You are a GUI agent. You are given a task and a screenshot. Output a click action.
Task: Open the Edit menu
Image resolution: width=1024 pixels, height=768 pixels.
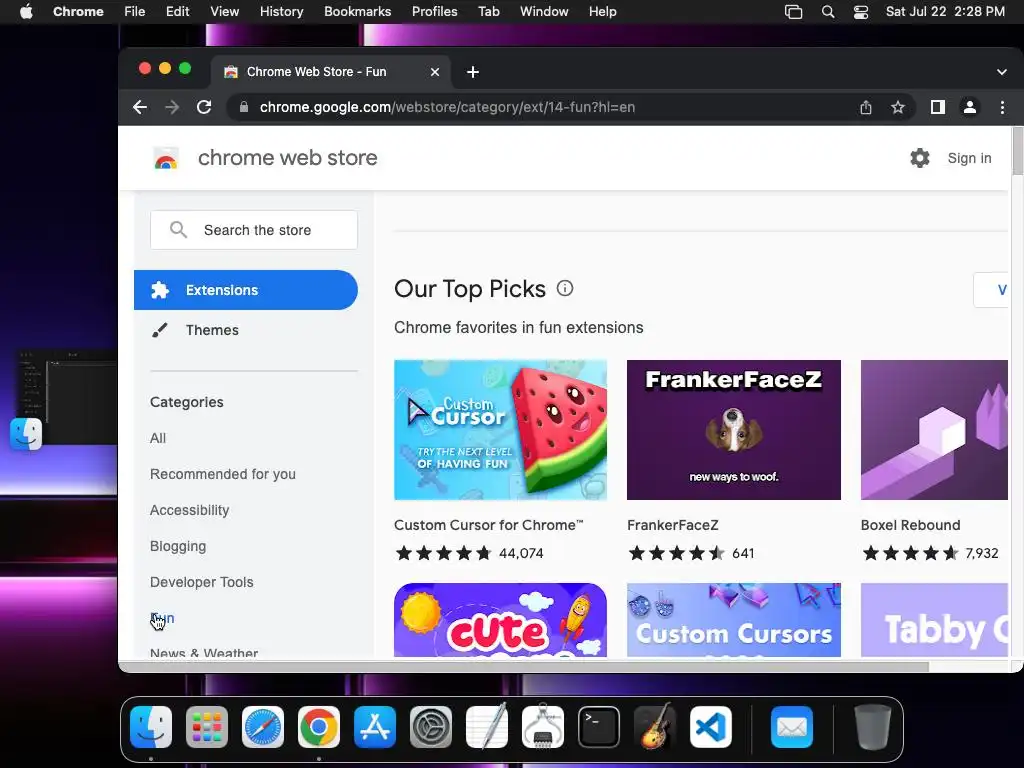click(x=177, y=12)
